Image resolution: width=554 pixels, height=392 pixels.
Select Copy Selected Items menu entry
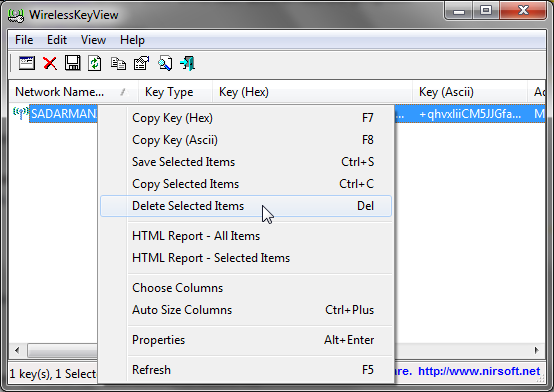[246, 184]
